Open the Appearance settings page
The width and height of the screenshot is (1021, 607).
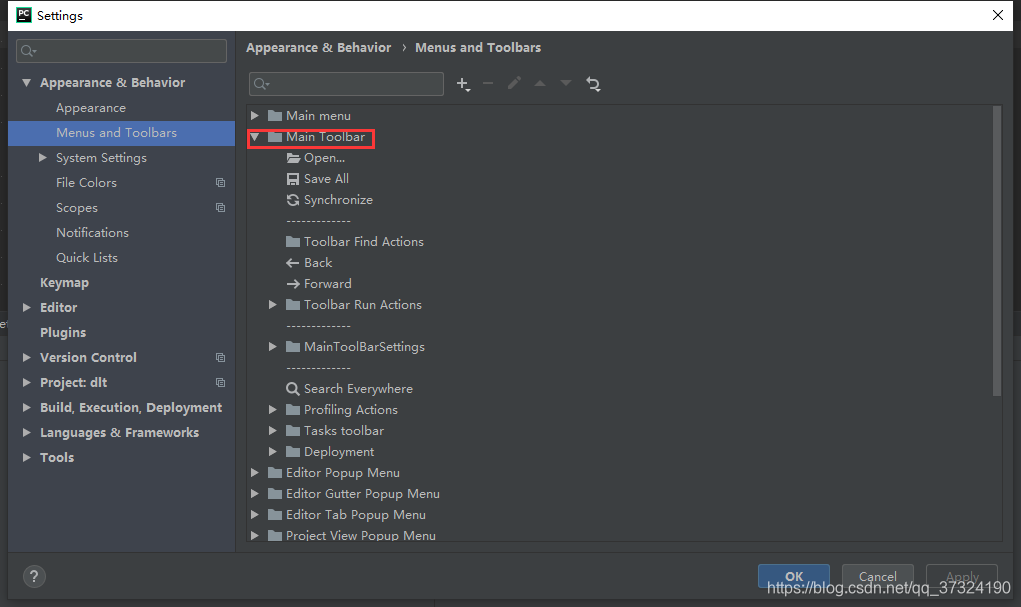[x=91, y=108]
